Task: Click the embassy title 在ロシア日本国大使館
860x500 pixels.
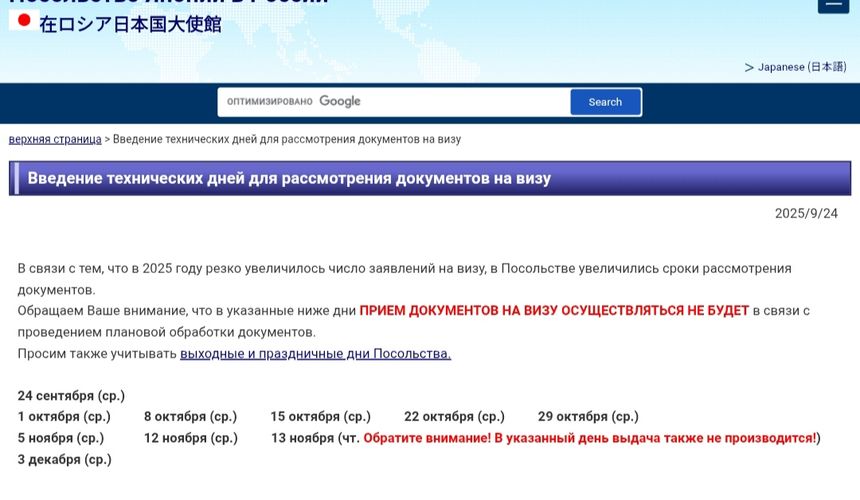Action: (x=131, y=25)
